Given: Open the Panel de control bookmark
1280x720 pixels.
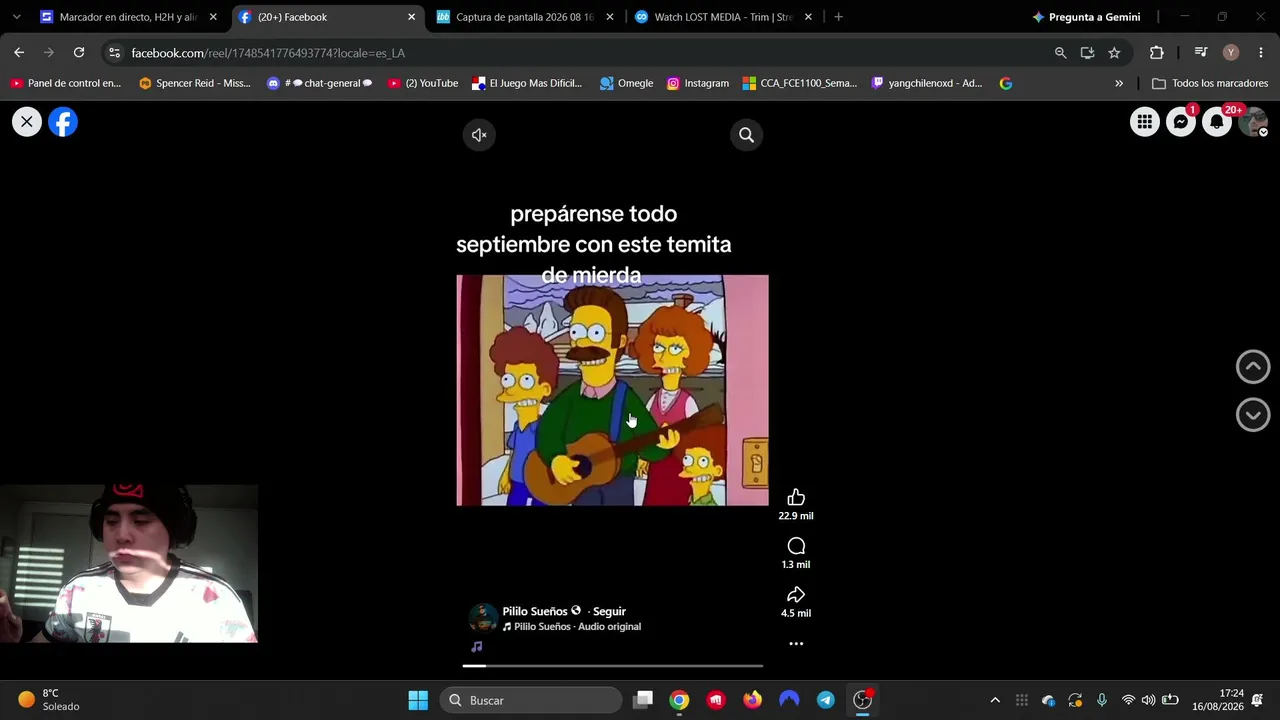Looking at the screenshot, I should tap(65, 83).
